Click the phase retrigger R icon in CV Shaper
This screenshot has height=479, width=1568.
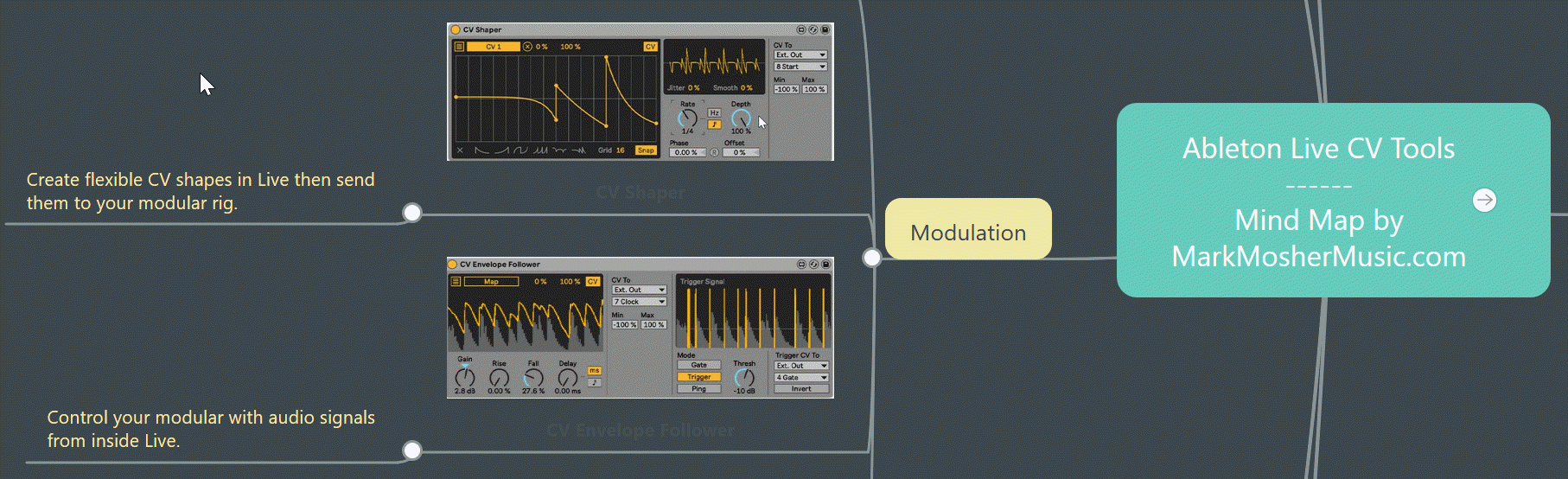pos(714,152)
